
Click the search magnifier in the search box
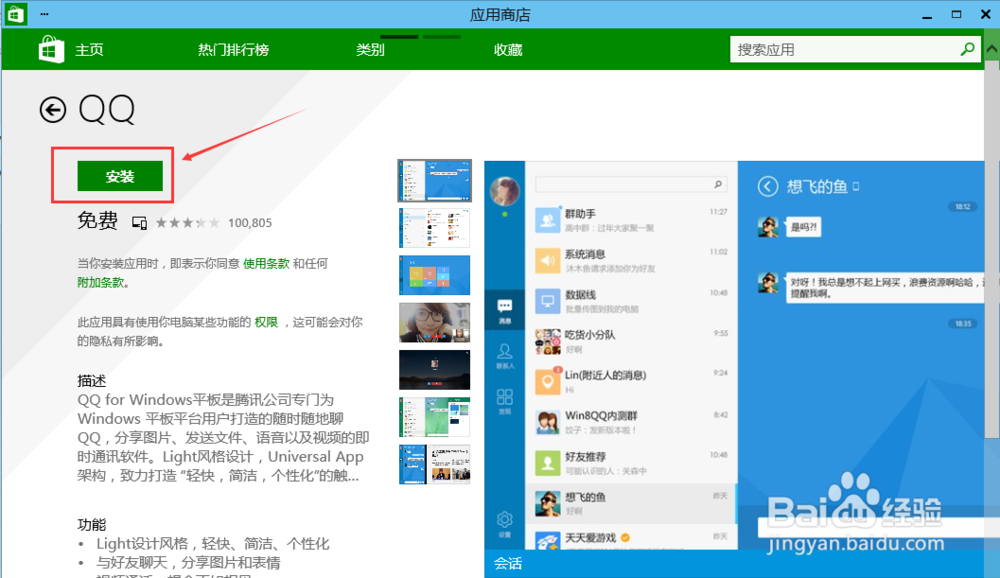pyautogui.click(x=966, y=48)
